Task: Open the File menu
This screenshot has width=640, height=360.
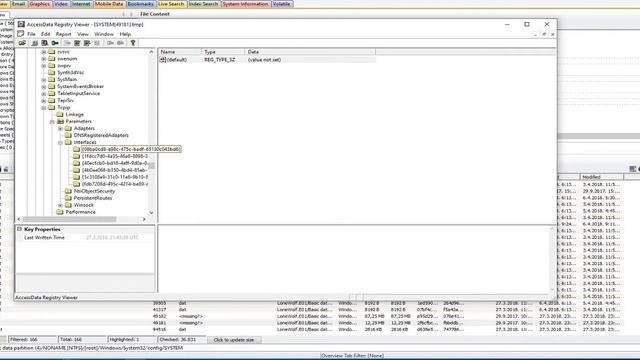Action: (31, 34)
